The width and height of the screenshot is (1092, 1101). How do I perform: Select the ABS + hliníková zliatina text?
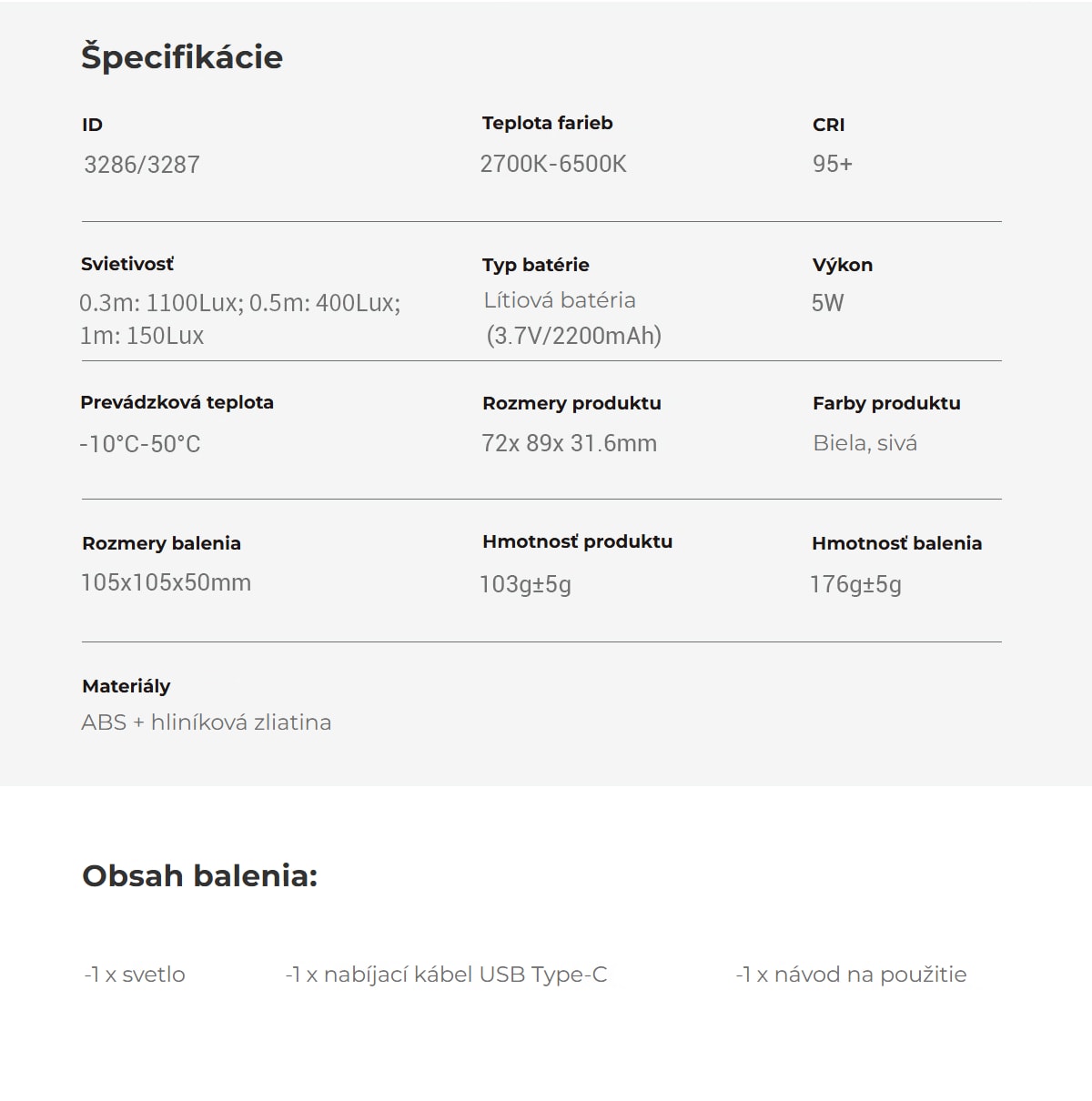pyautogui.click(x=207, y=722)
